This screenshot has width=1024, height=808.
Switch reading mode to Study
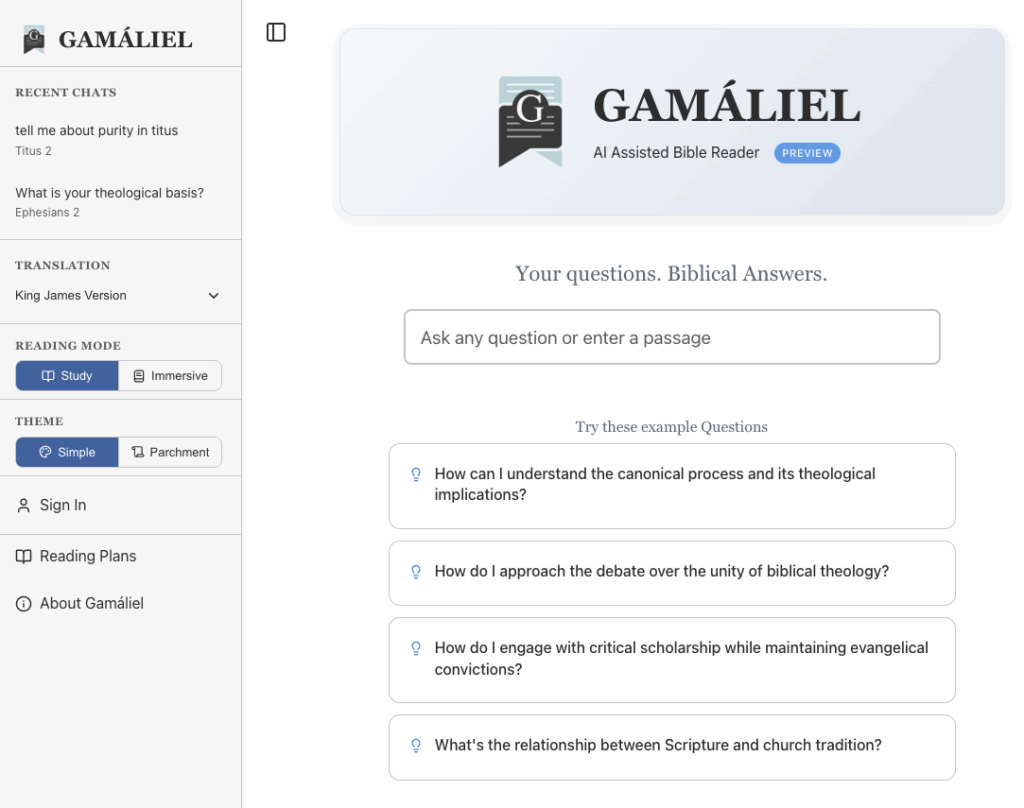point(67,376)
